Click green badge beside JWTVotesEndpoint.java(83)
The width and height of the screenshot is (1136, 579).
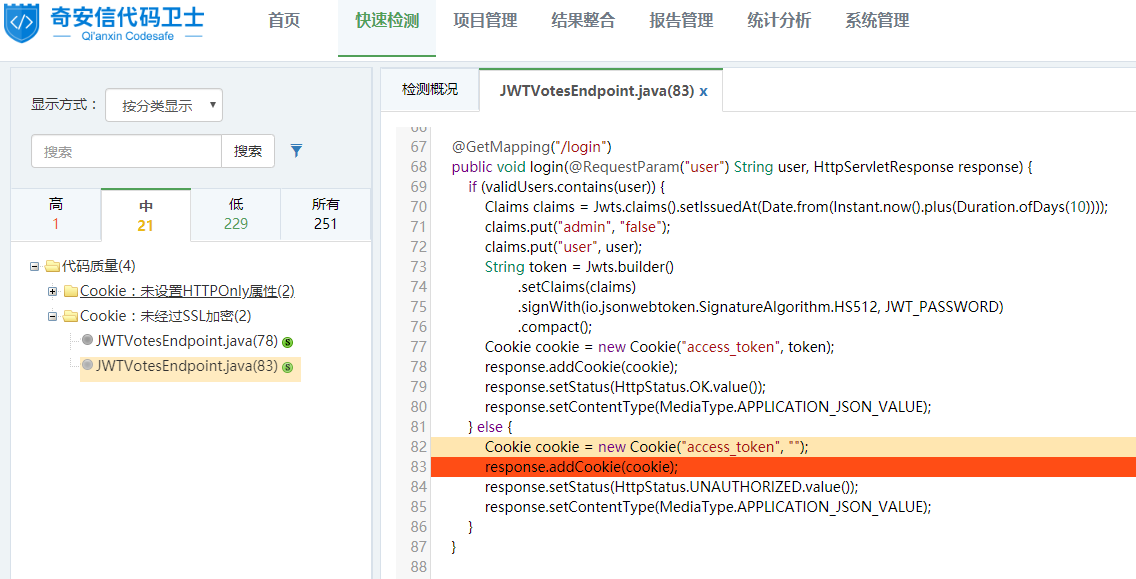(287, 367)
